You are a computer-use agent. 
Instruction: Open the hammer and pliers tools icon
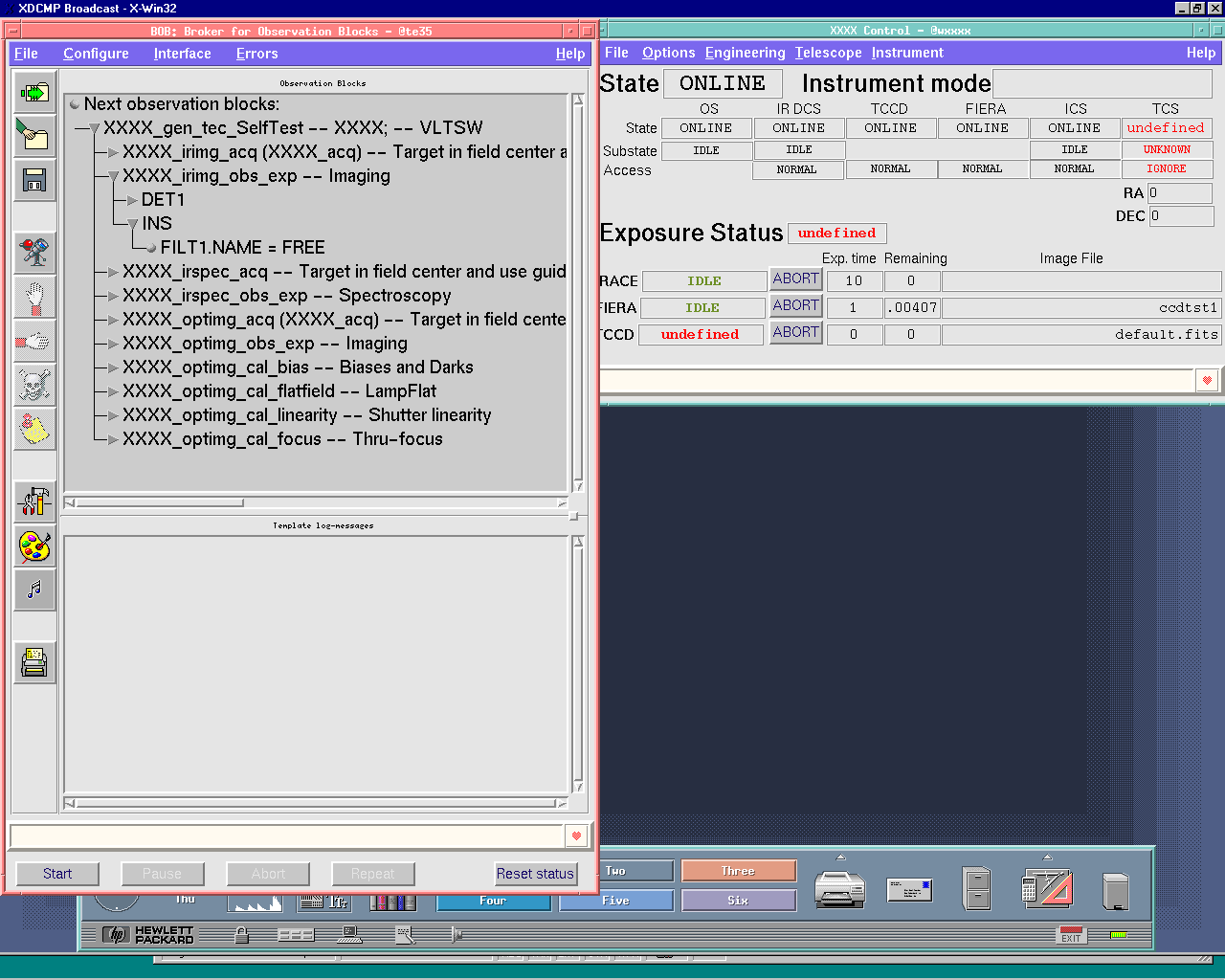pyautogui.click(x=34, y=501)
